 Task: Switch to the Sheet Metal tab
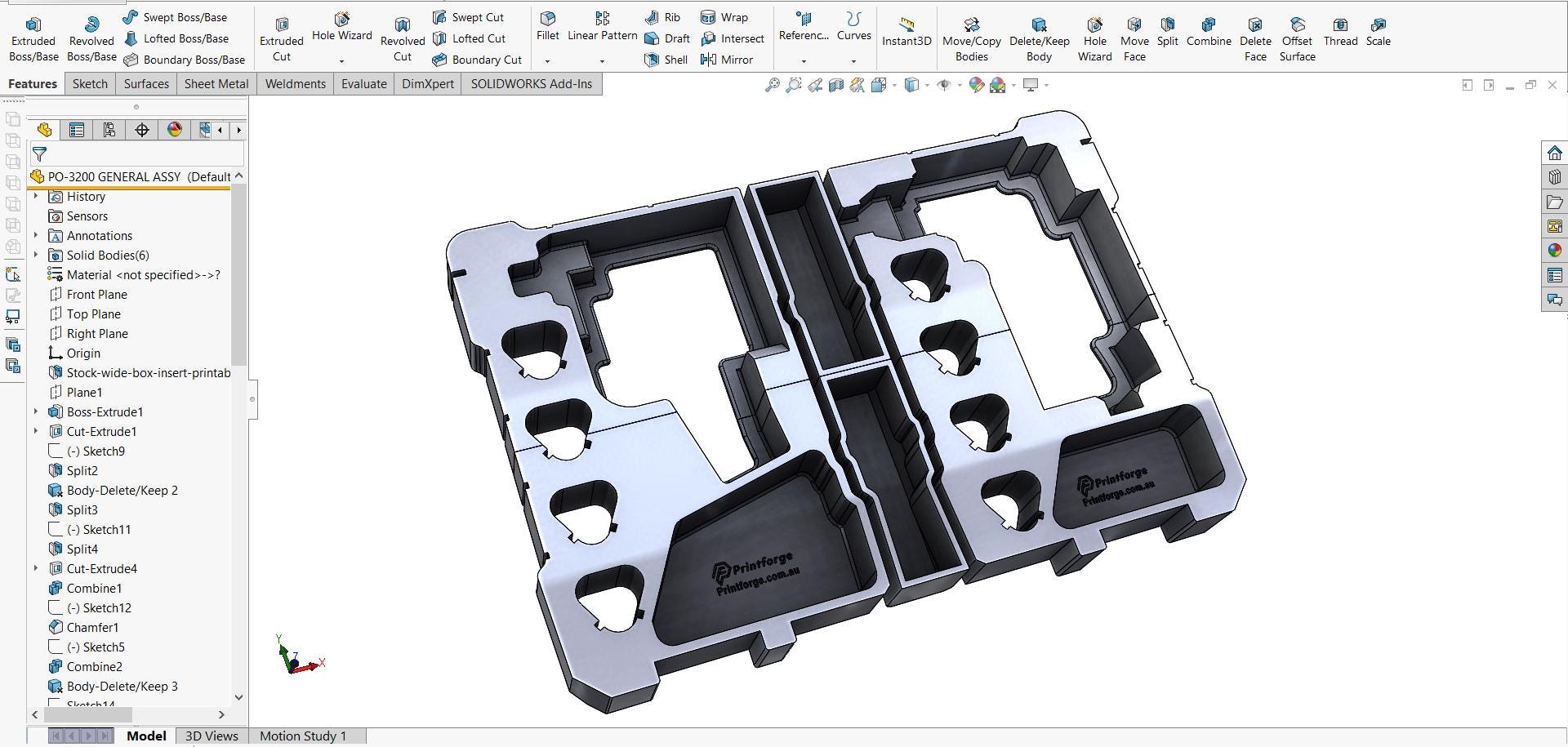pos(216,83)
